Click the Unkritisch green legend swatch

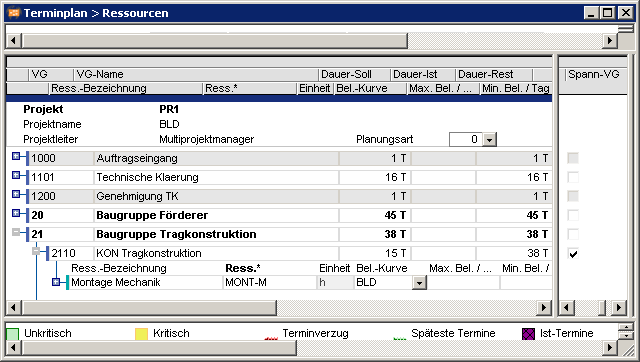click(x=13, y=334)
